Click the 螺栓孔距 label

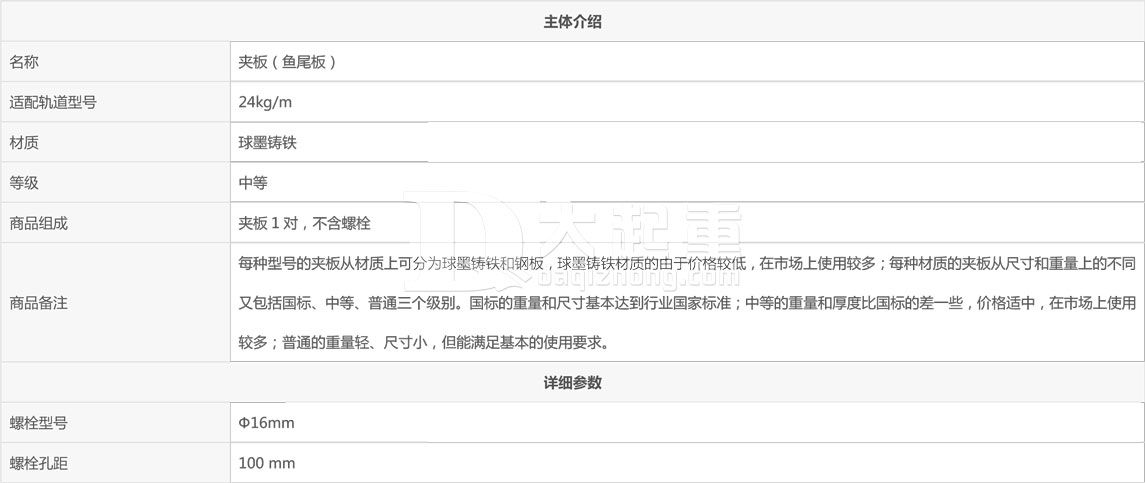38,463
